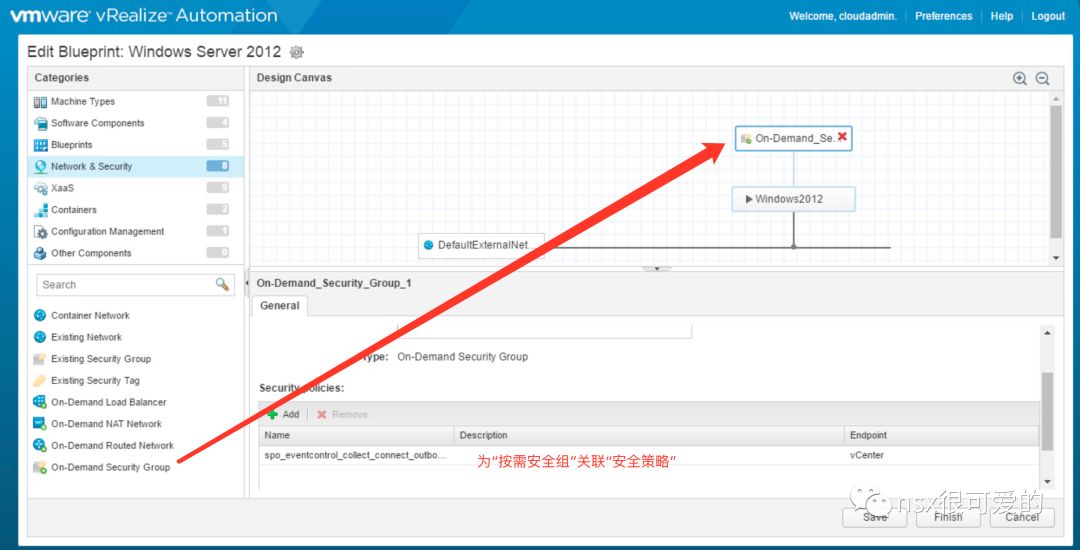Click the Logout link
This screenshot has height=550, width=1080.
point(1048,17)
